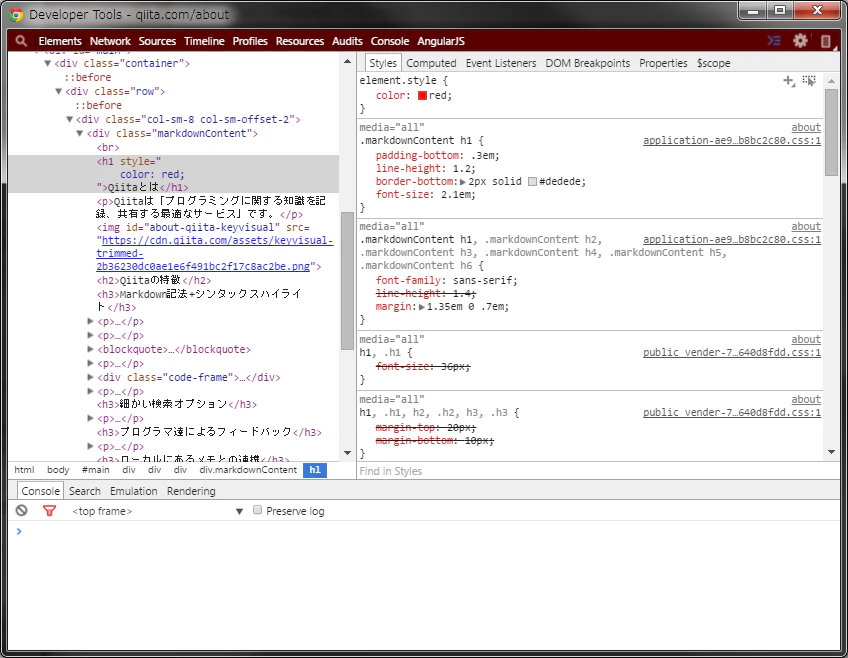Viewport: 848px width, 658px height.
Task: Switch to the Computed styles tab
Action: point(431,63)
